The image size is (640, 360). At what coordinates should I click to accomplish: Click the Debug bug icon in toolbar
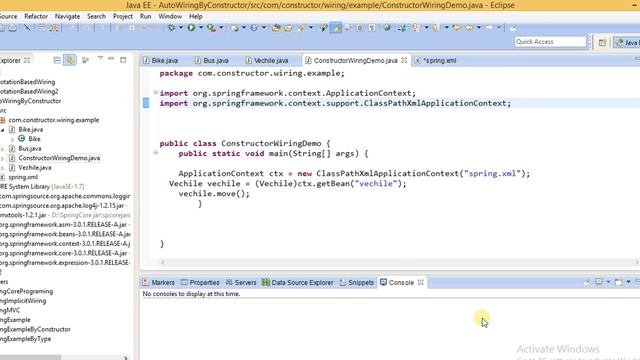point(171,28)
